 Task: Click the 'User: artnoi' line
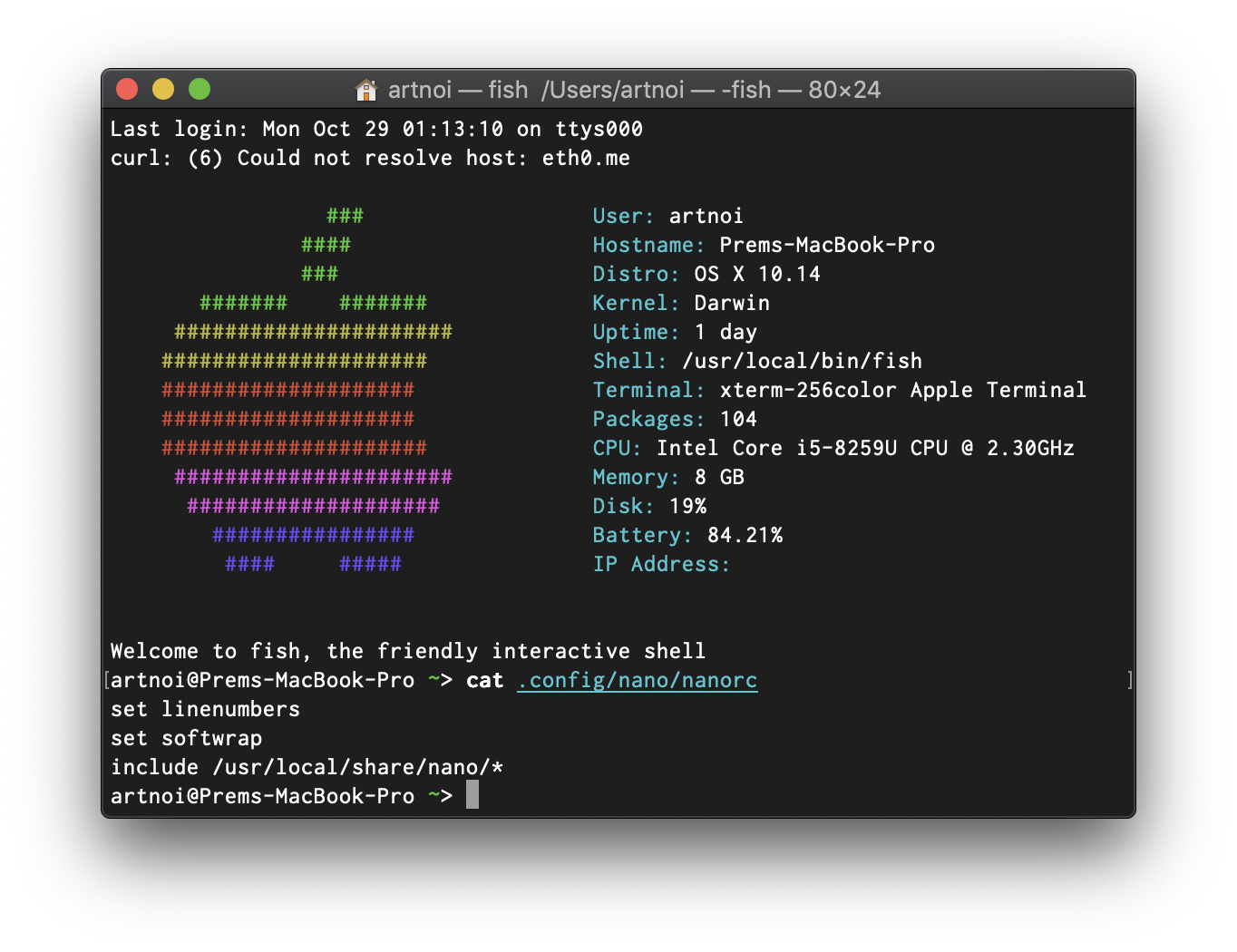coord(668,216)
